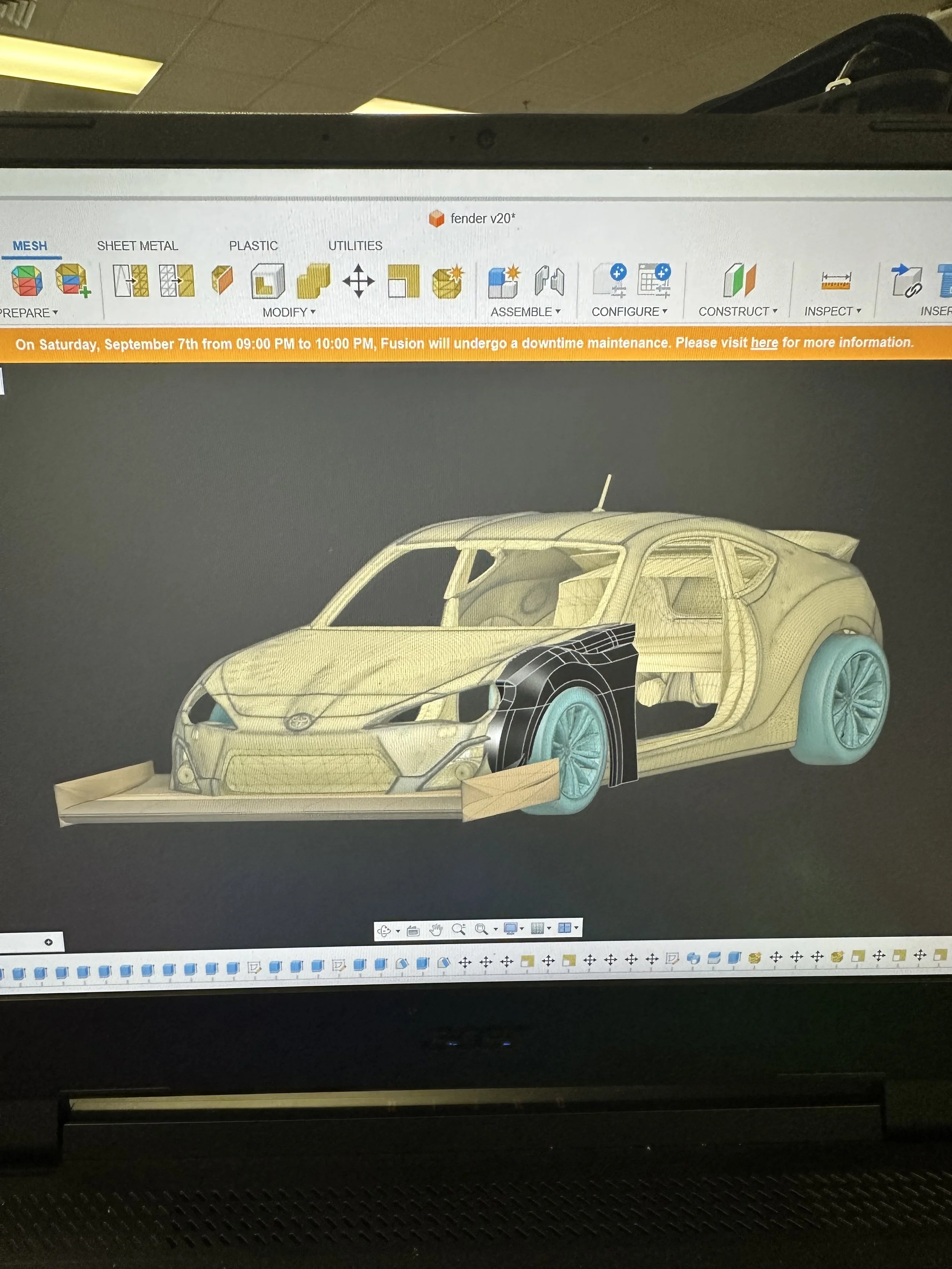Viewport: 952px width, 1269px height.
Task: Expand the CONSTRUCT dropdown menu
Action: 737,311
